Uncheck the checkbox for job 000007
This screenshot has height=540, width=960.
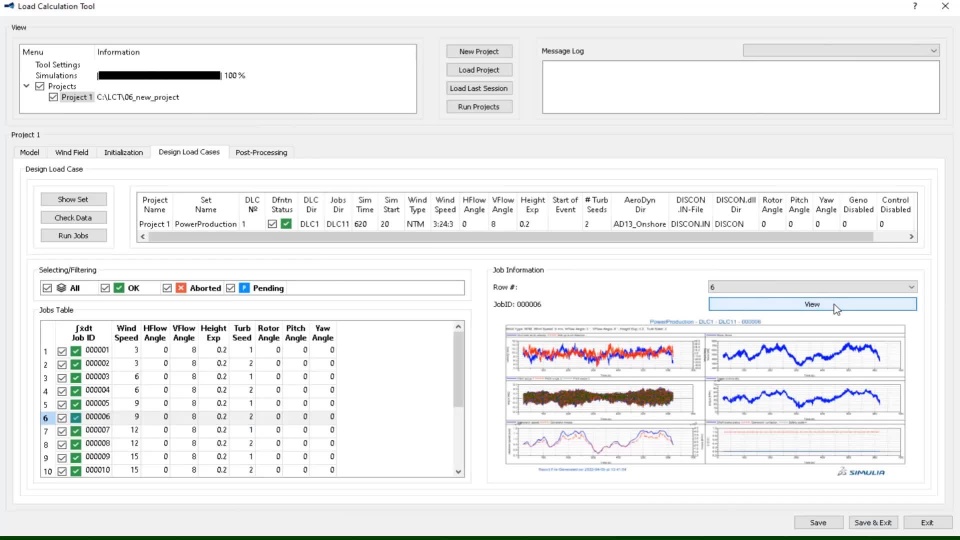62,431
